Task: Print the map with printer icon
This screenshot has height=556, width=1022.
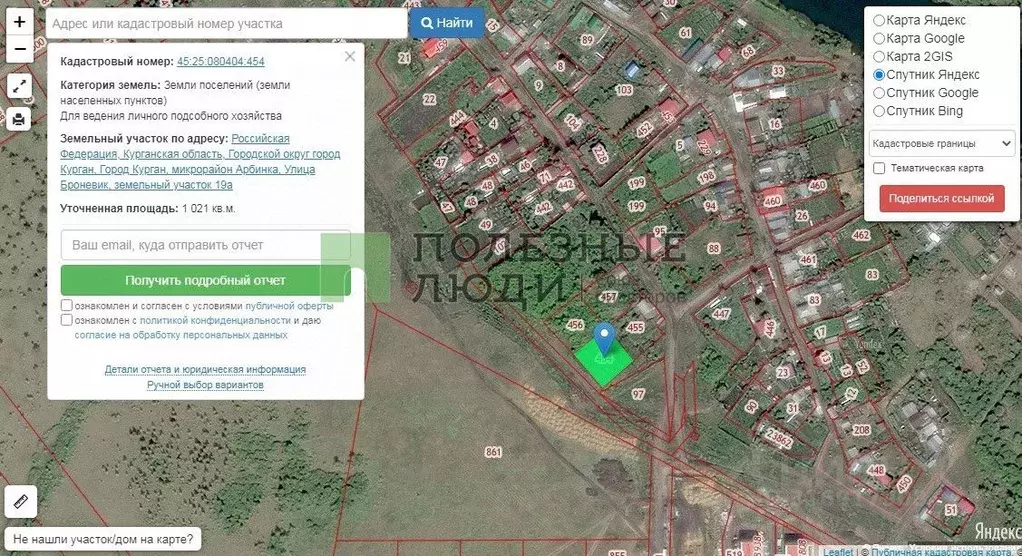Action: [19, 119]
